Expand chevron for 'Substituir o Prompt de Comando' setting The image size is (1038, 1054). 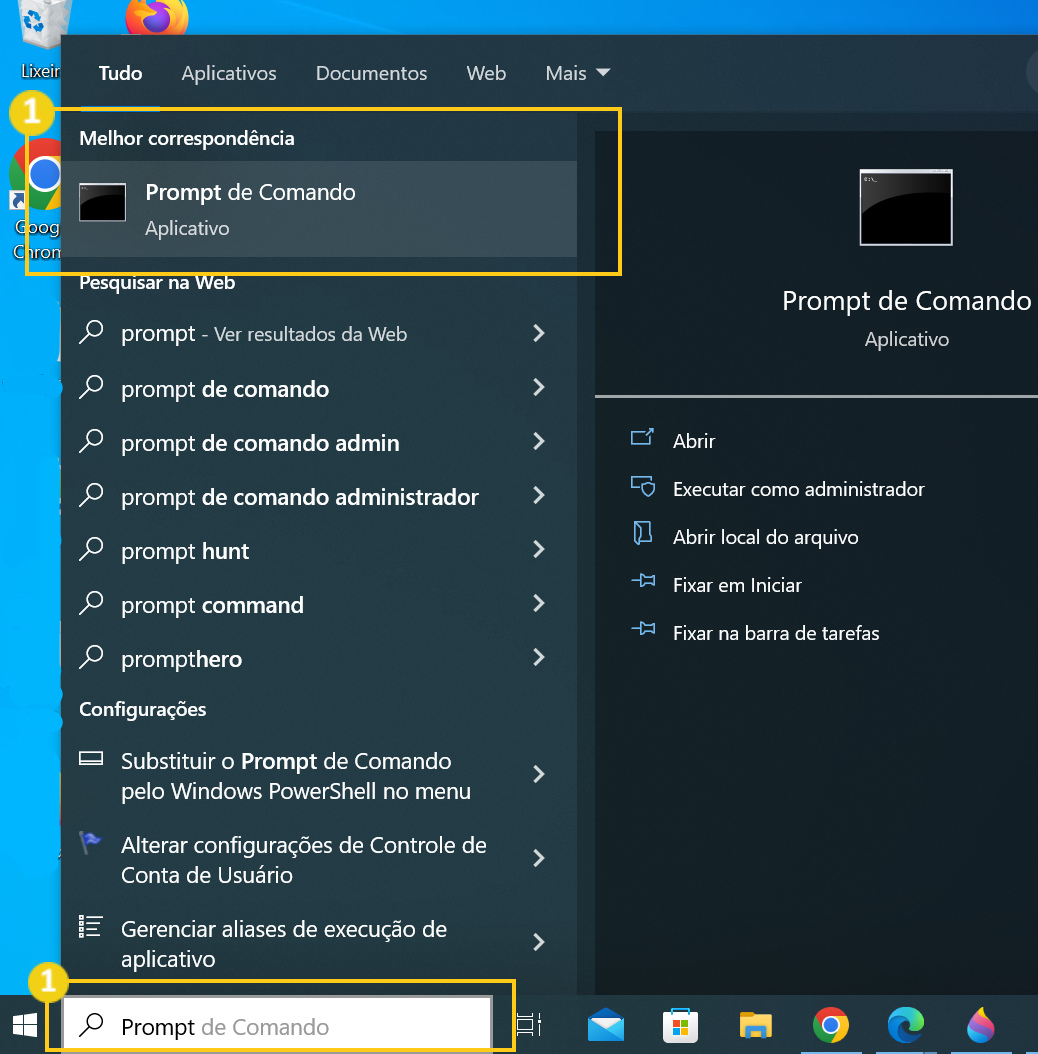coord(538,774)
